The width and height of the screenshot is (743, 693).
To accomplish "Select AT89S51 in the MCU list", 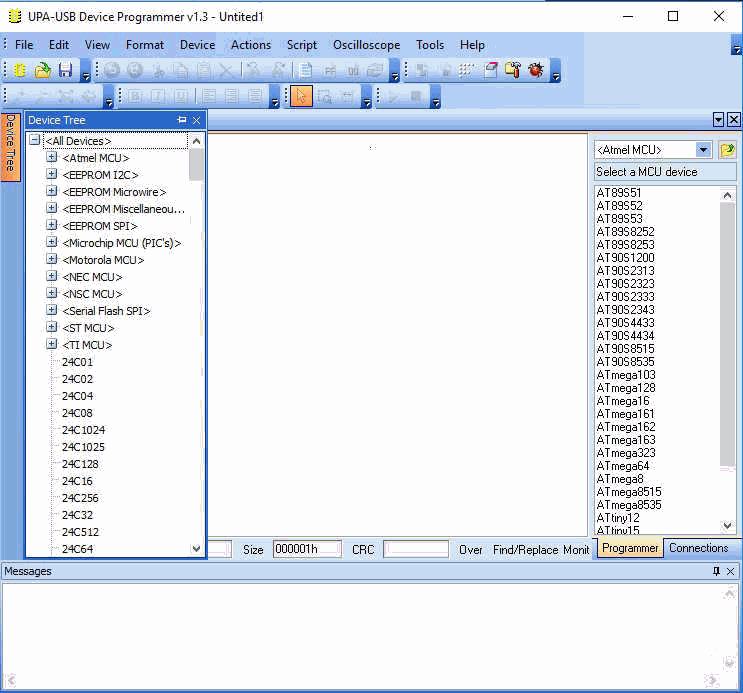I will tap(618, 193).
